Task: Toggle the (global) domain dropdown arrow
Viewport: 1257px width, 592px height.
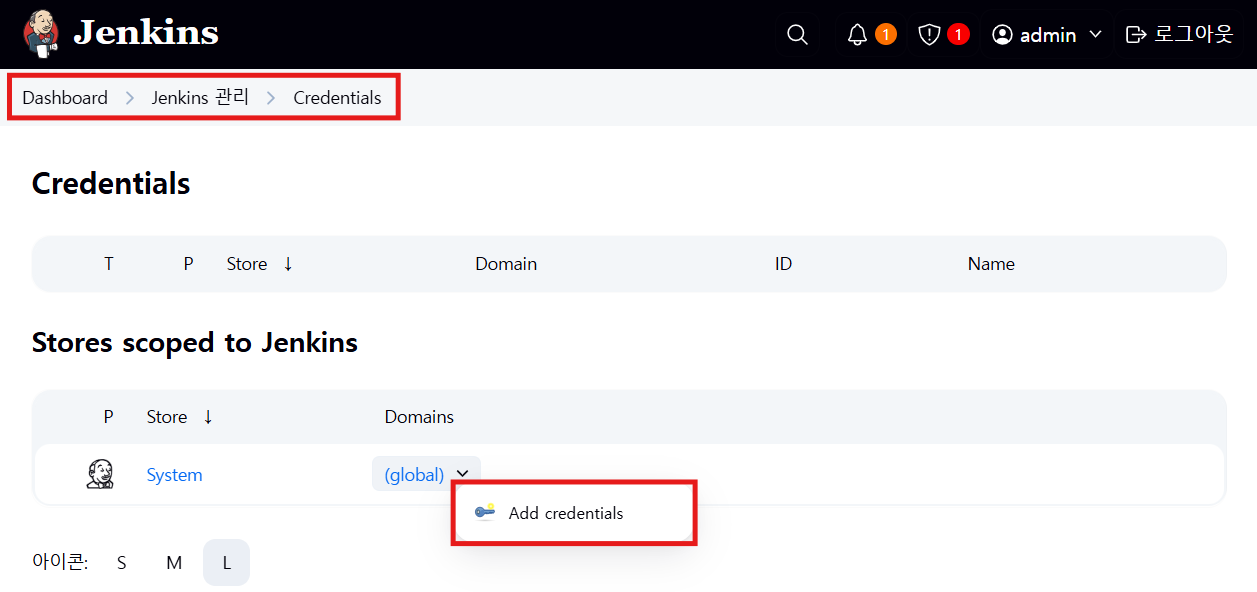Action: click(x=462, y=475)
